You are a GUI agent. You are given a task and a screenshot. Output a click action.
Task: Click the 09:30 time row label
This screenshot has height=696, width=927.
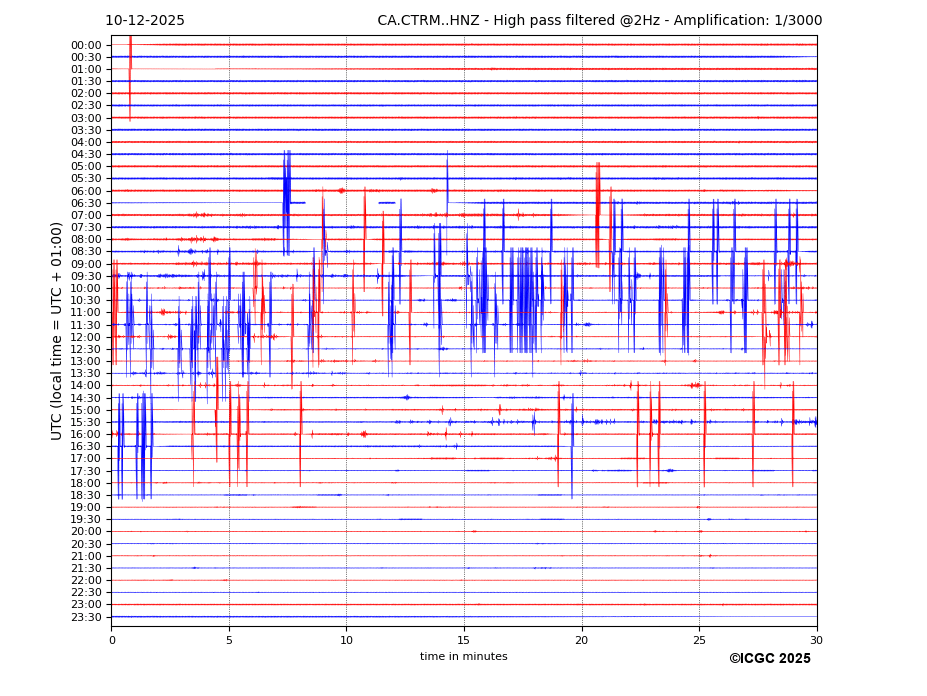[x=86, y=276]
